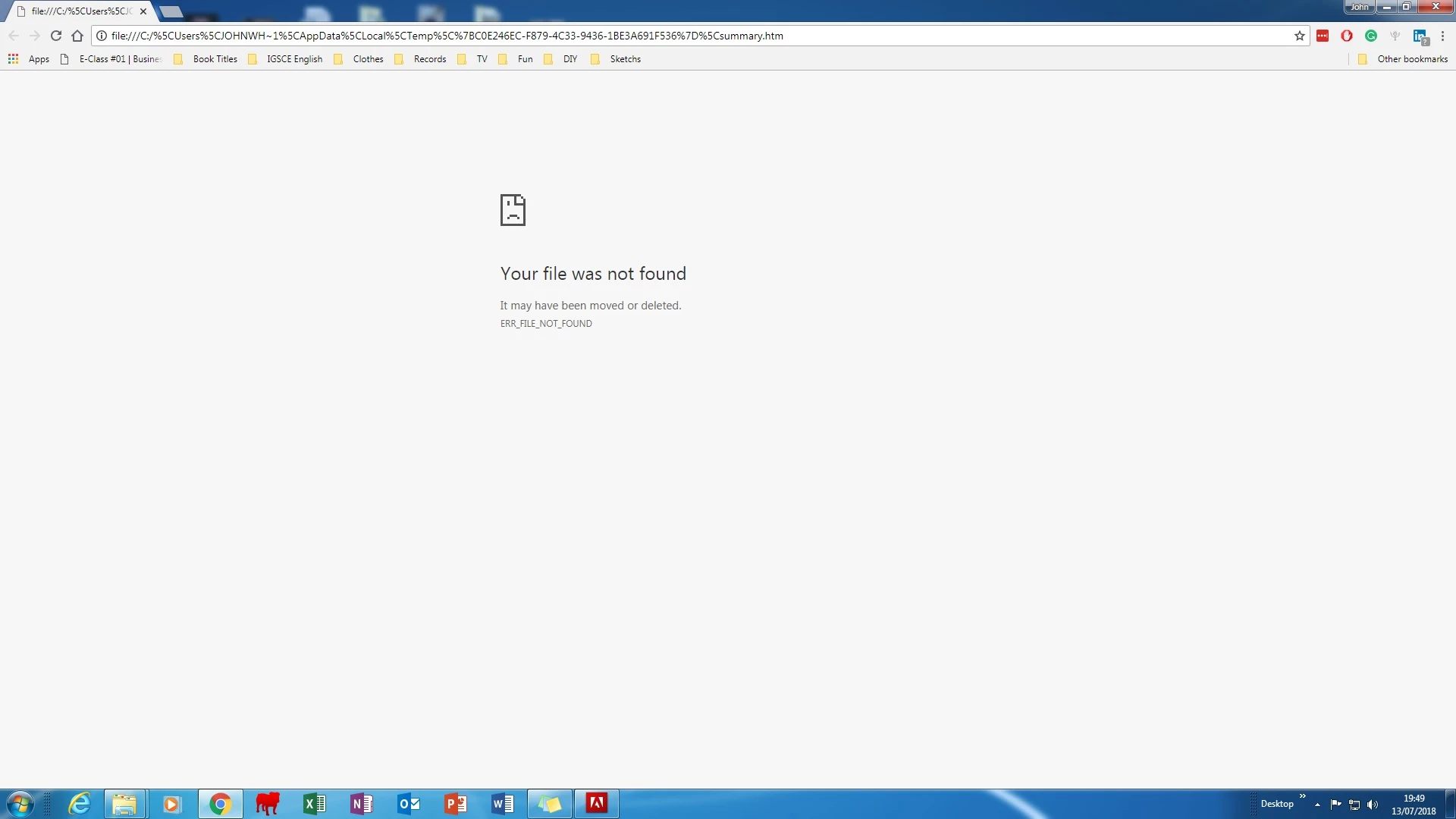Image resolution: width=1456 pixels, height=819 pixels.
Task: Close the current file tab
Action: (143, 11)
